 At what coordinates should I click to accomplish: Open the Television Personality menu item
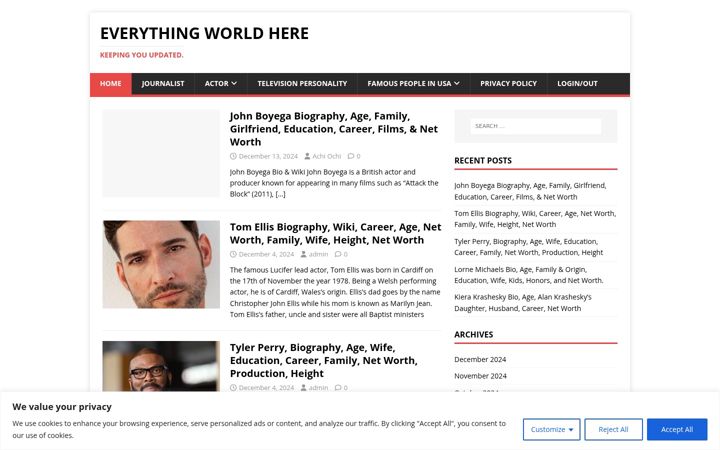(302, 84)
